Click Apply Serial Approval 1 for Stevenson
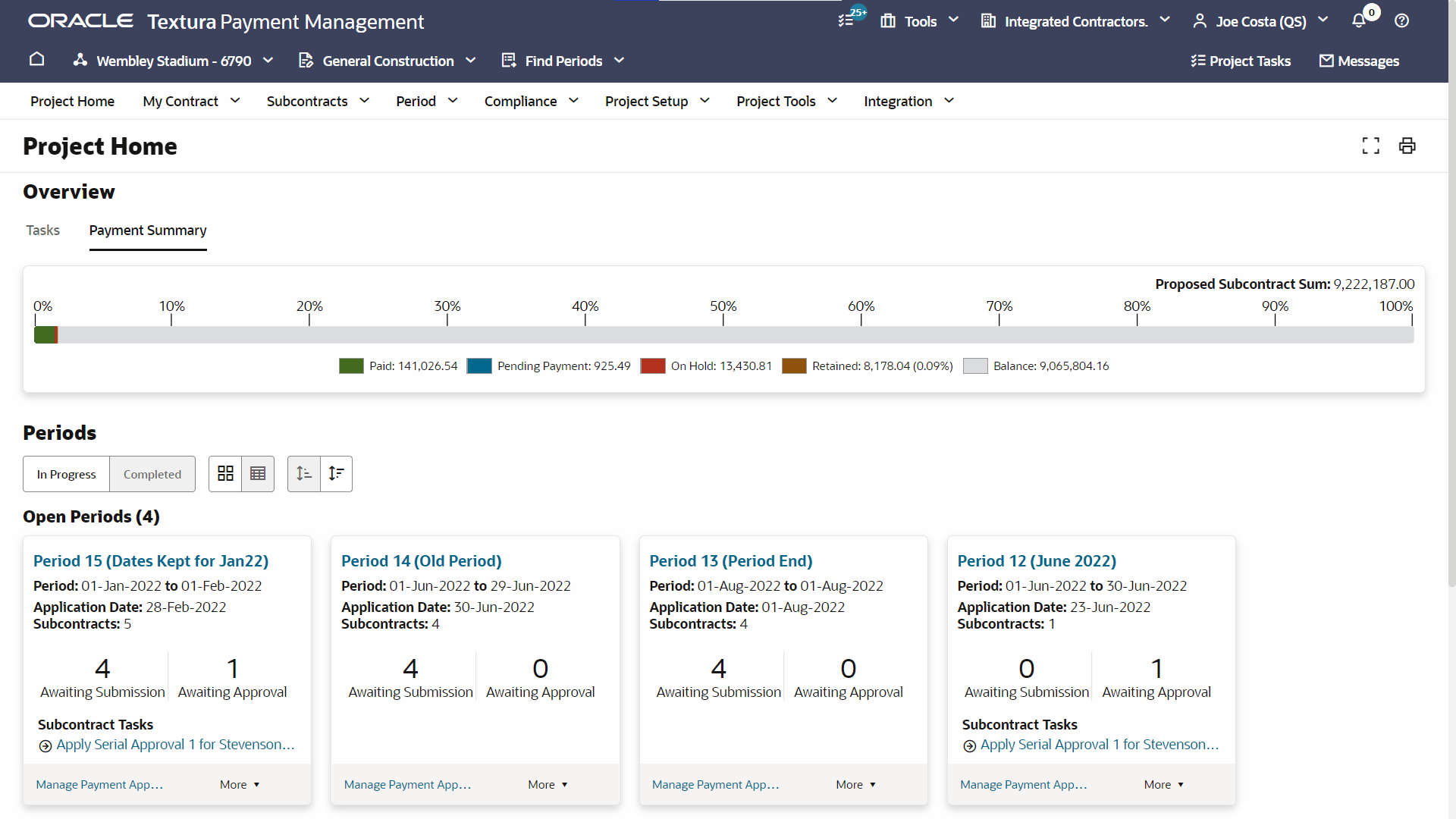Image resolution: width=1456 pixels, height=819 pixels. 176,744
